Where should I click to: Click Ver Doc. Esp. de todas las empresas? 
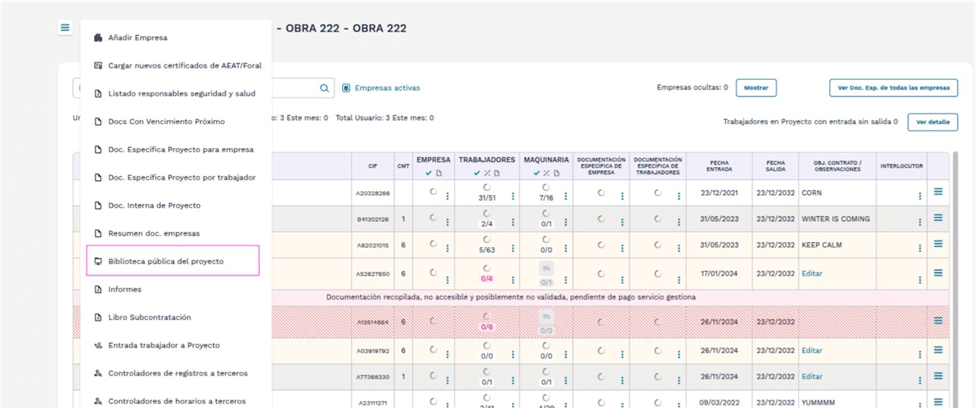(893, 88)
